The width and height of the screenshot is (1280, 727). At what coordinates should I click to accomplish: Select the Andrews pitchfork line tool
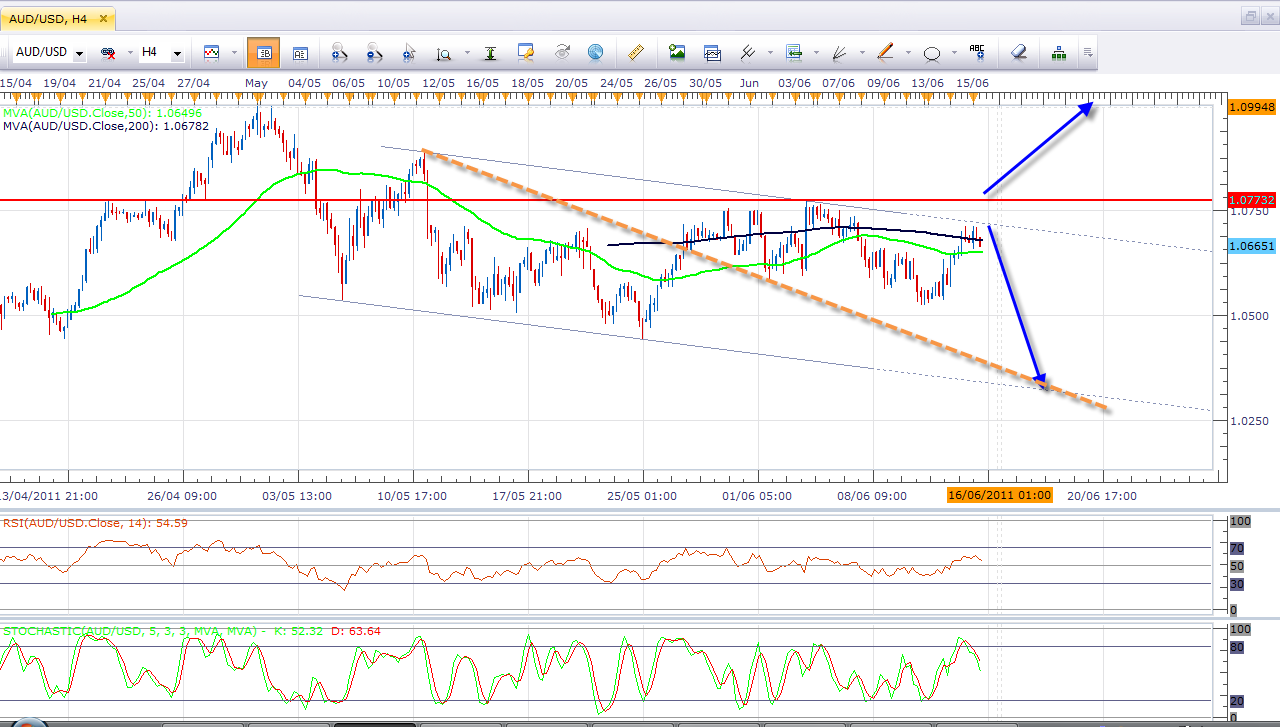pyautogui.click(x=747, y=52)
